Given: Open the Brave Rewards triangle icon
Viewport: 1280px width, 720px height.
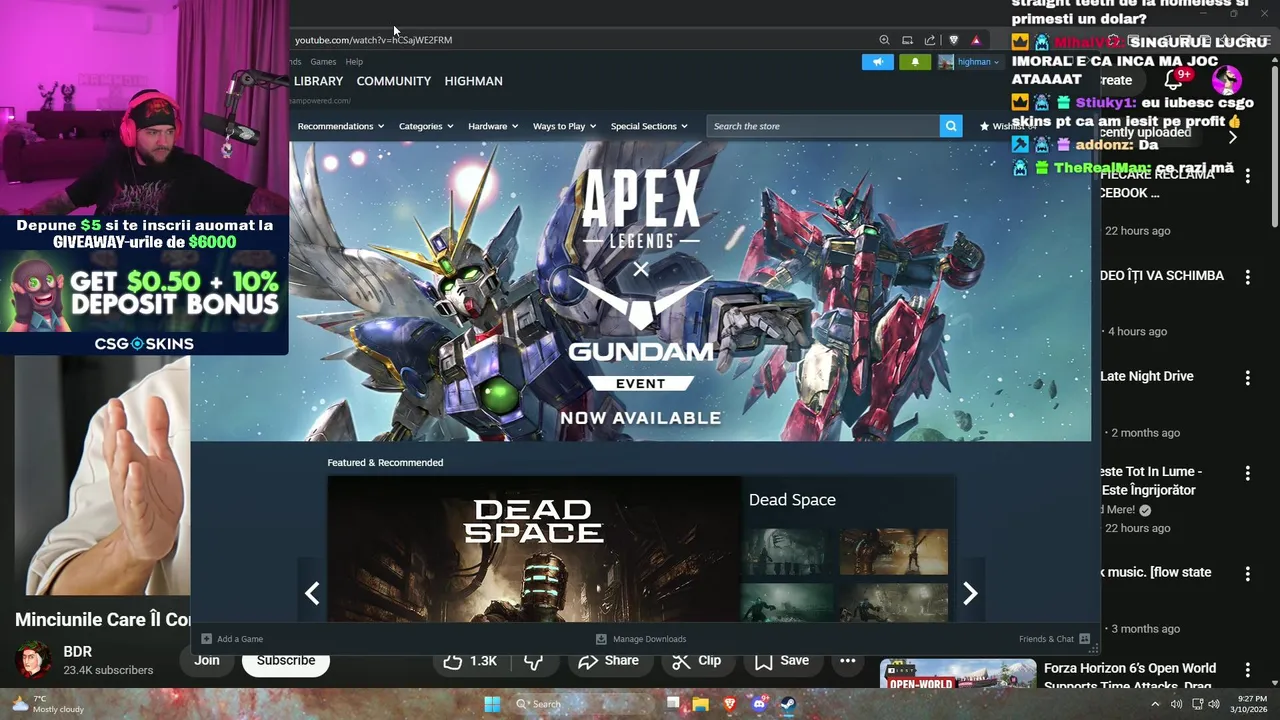Looking at the screenshot, I should 976,40.
